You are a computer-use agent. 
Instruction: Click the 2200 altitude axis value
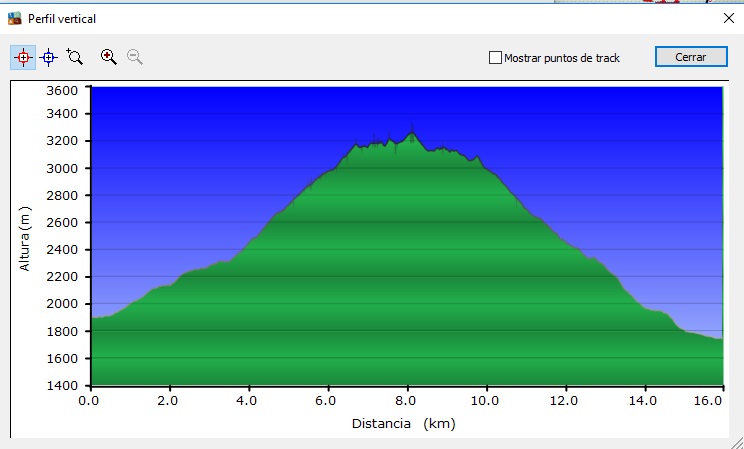click(x=62, y=277)
